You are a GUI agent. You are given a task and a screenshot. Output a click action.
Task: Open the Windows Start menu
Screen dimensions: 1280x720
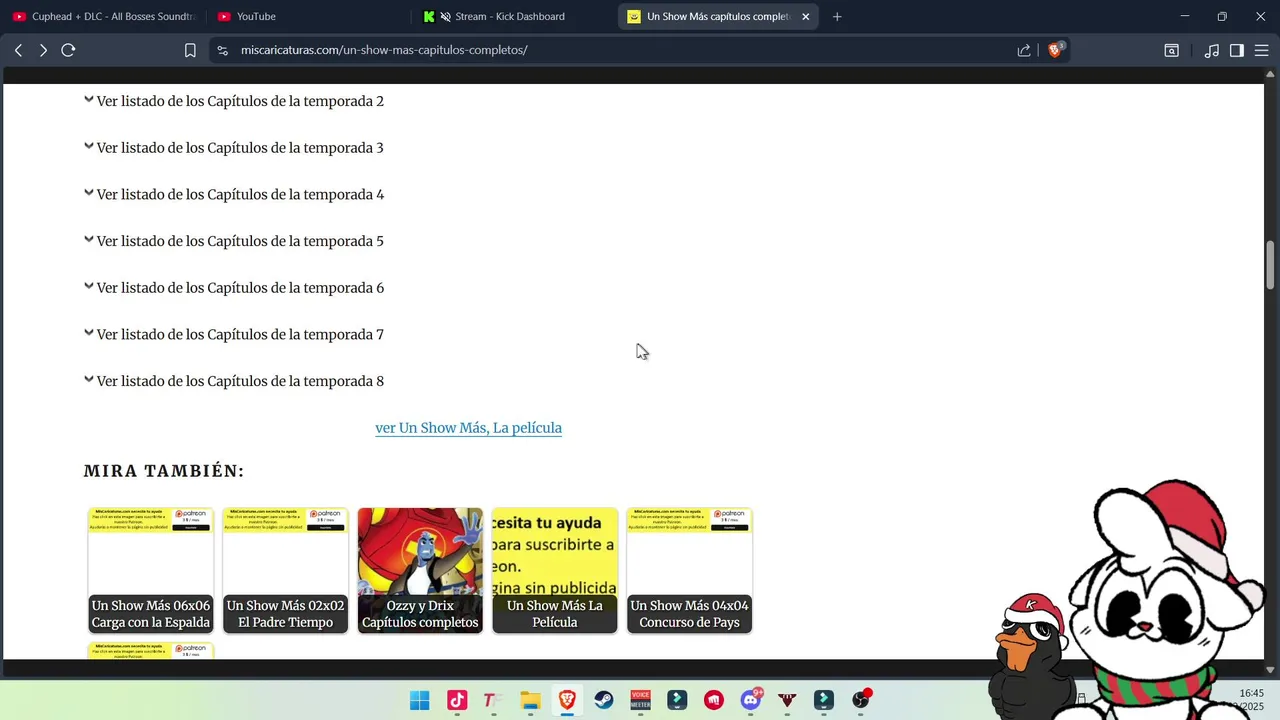420,700
